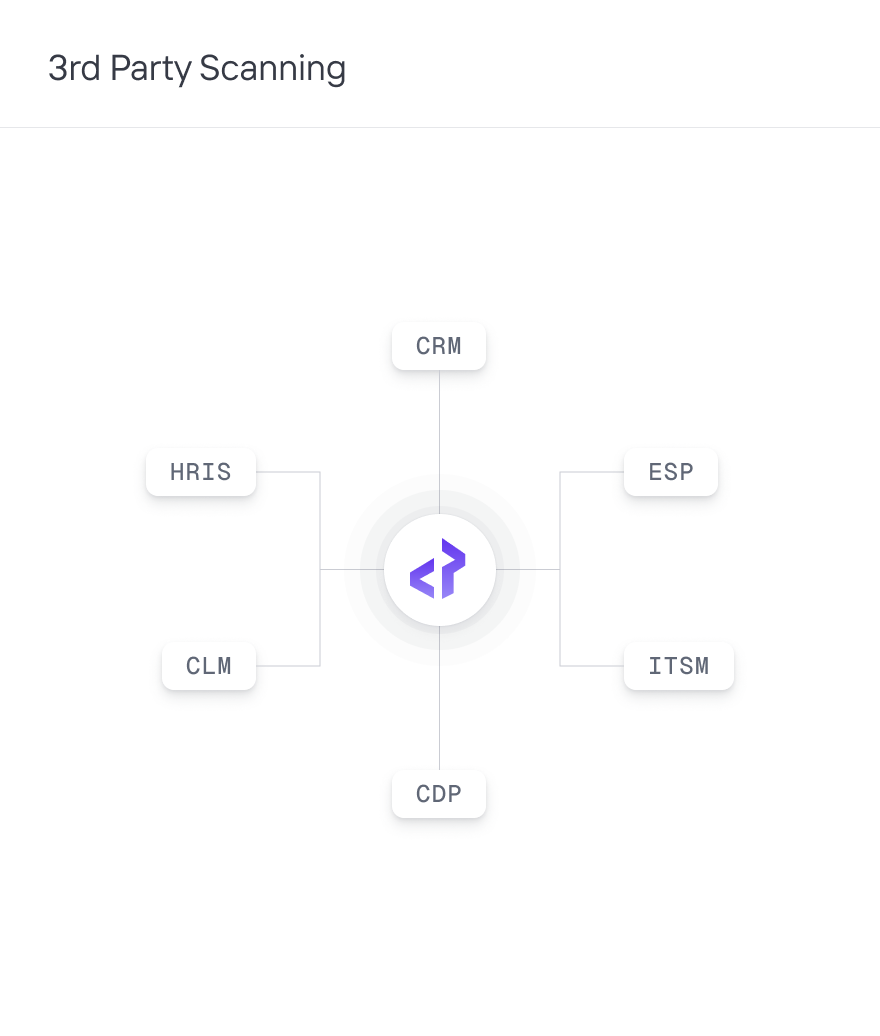Select the HRIS node tag
880x1036 pixels.
coord(201,472)
